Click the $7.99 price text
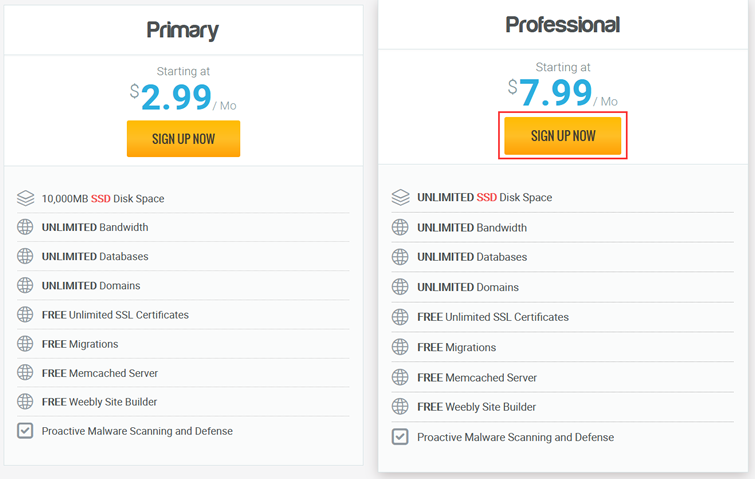Image resolution: width=755 pixels, height=479 pixels. (x=550, y=92)
